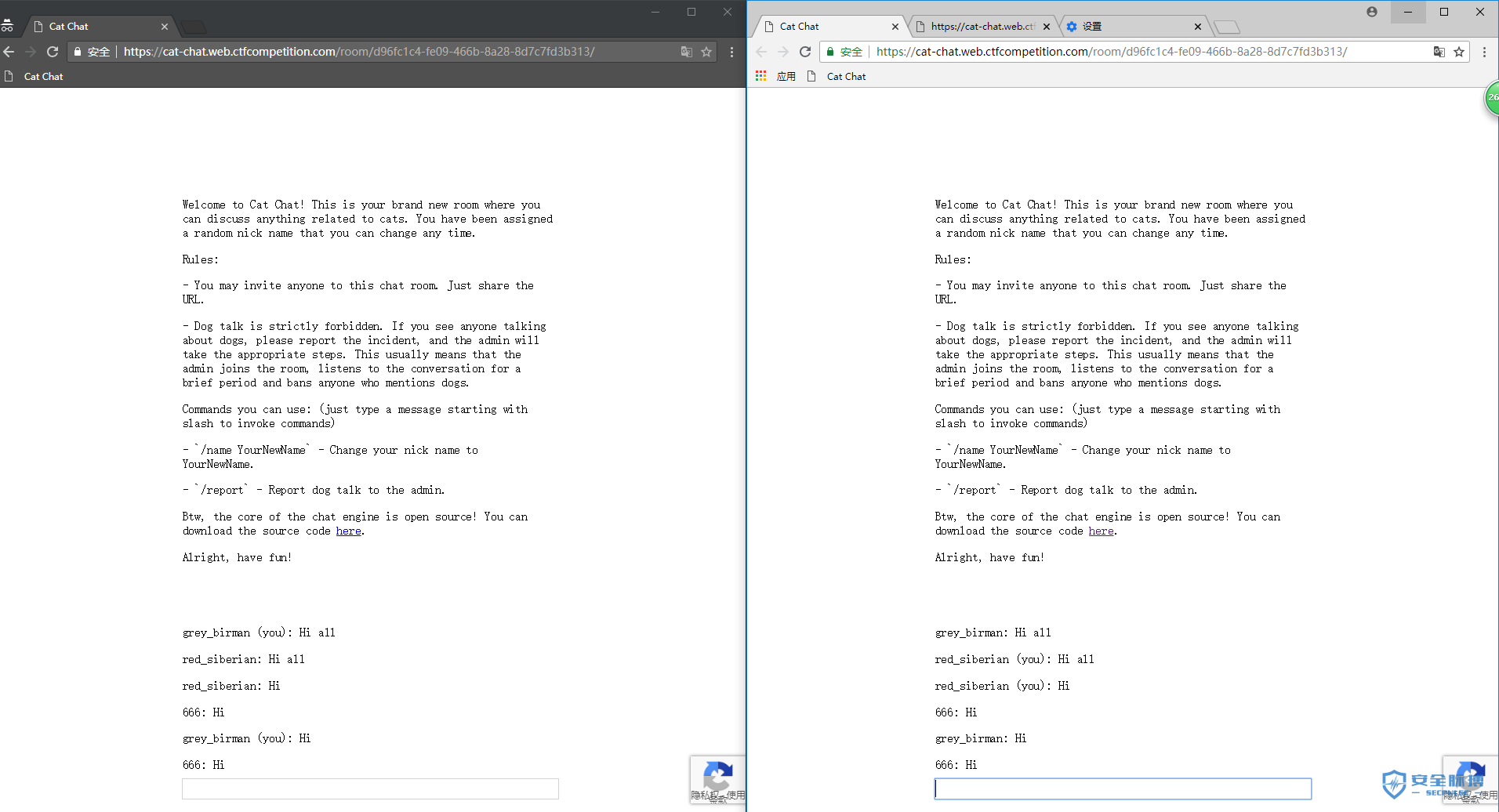Viewport: 1499px width, 812px height.
Task: Switch to Cat Chat tab in right window
Action: pyautogui.click(x=829, y=27)
